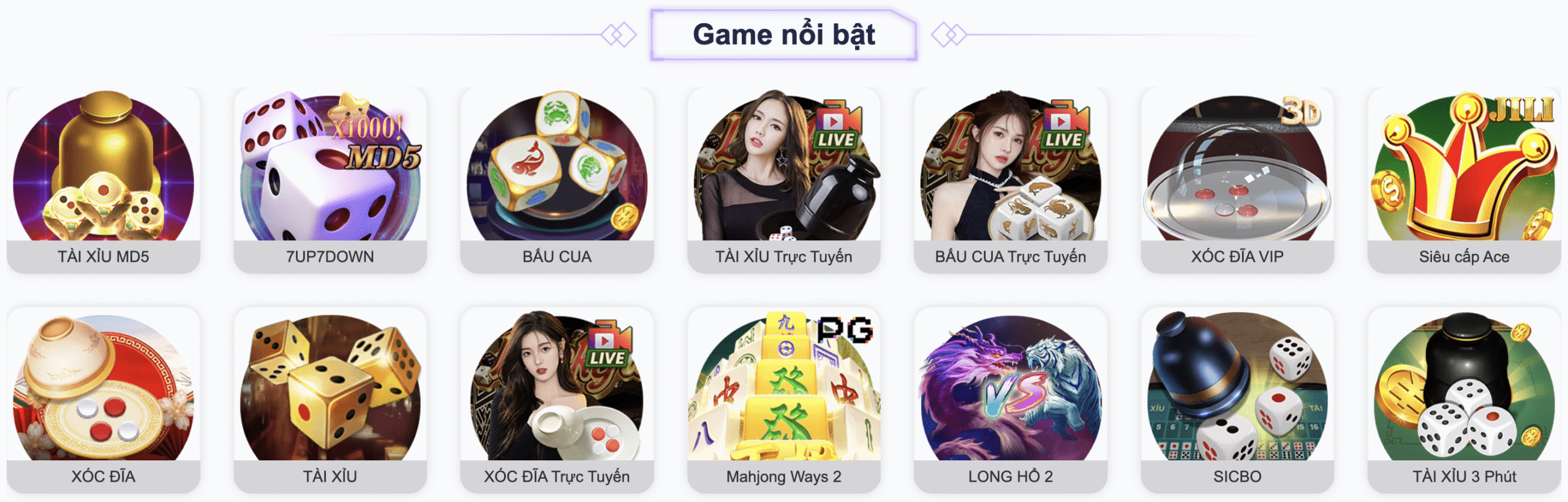The height and width of the screenshot is (502, 1568).
Task: Click the XÓC ĐĨA VIP caption
Action: [1237, 256]
